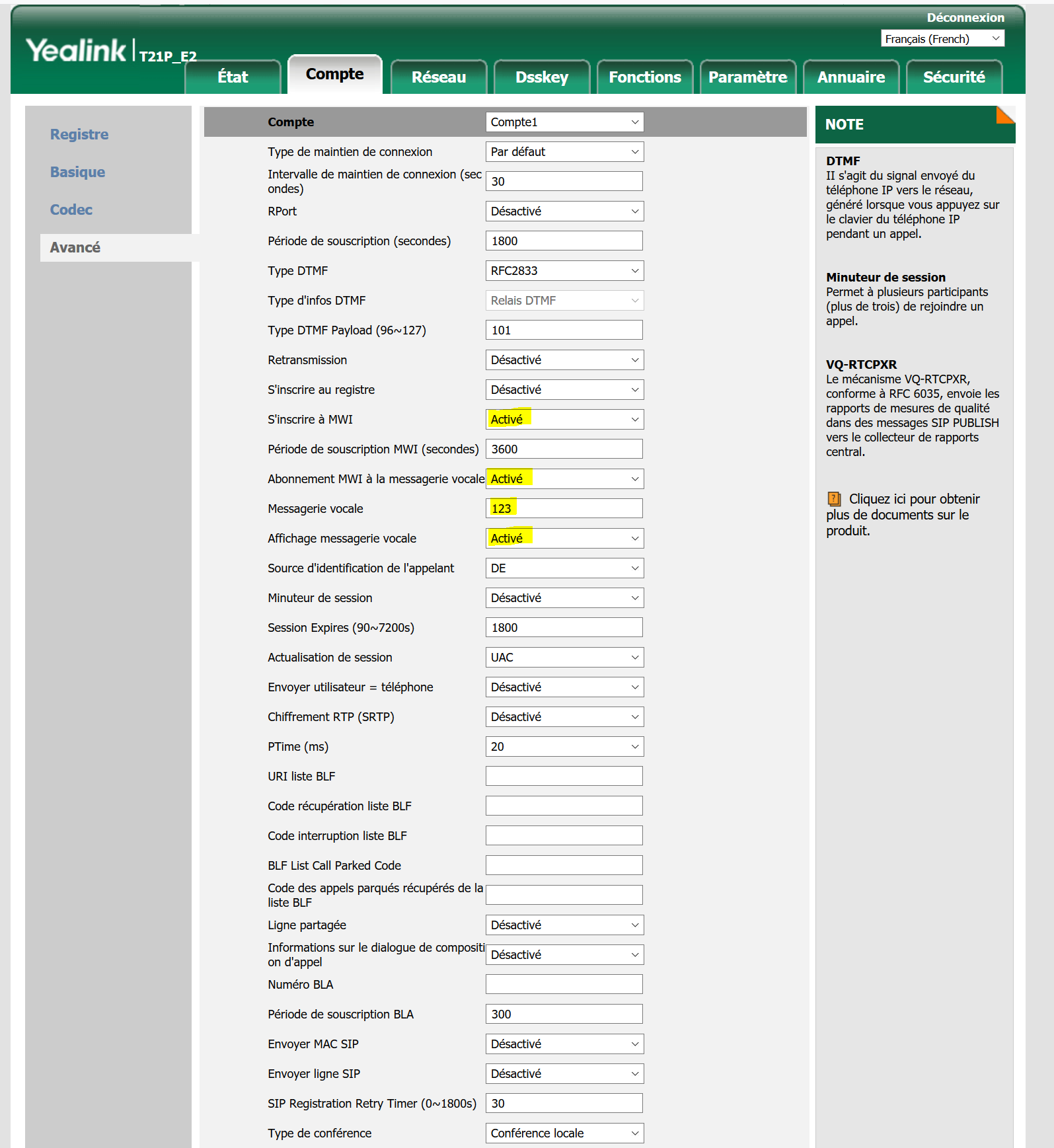Screen dimensions: 1054x1148
Task: Expand the RPort dropdown
Action: (564, 211)
